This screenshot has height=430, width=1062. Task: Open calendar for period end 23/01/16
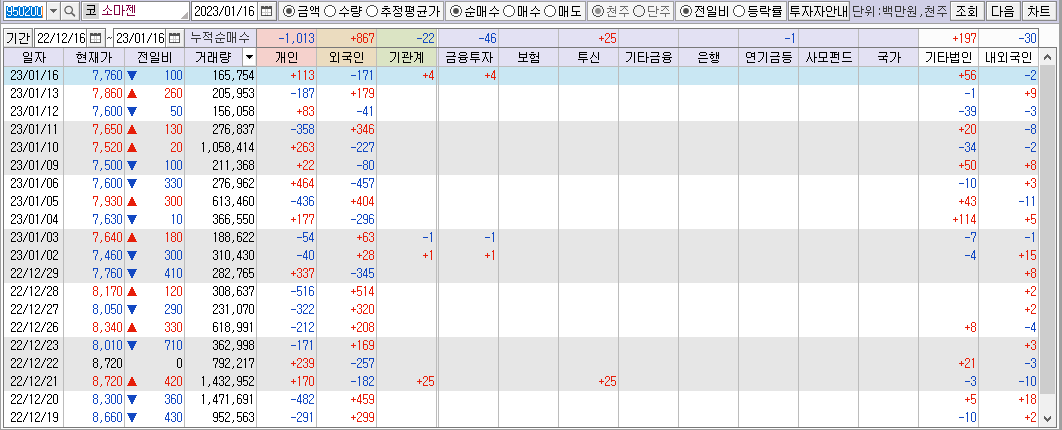coord(175,38)
